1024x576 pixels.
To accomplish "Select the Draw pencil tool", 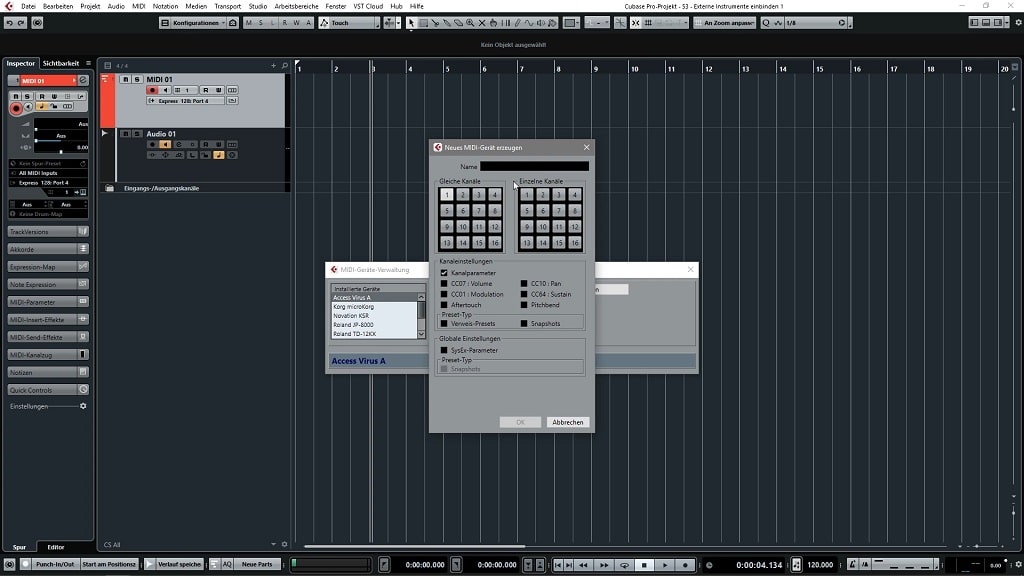I will tap(517, 23).
